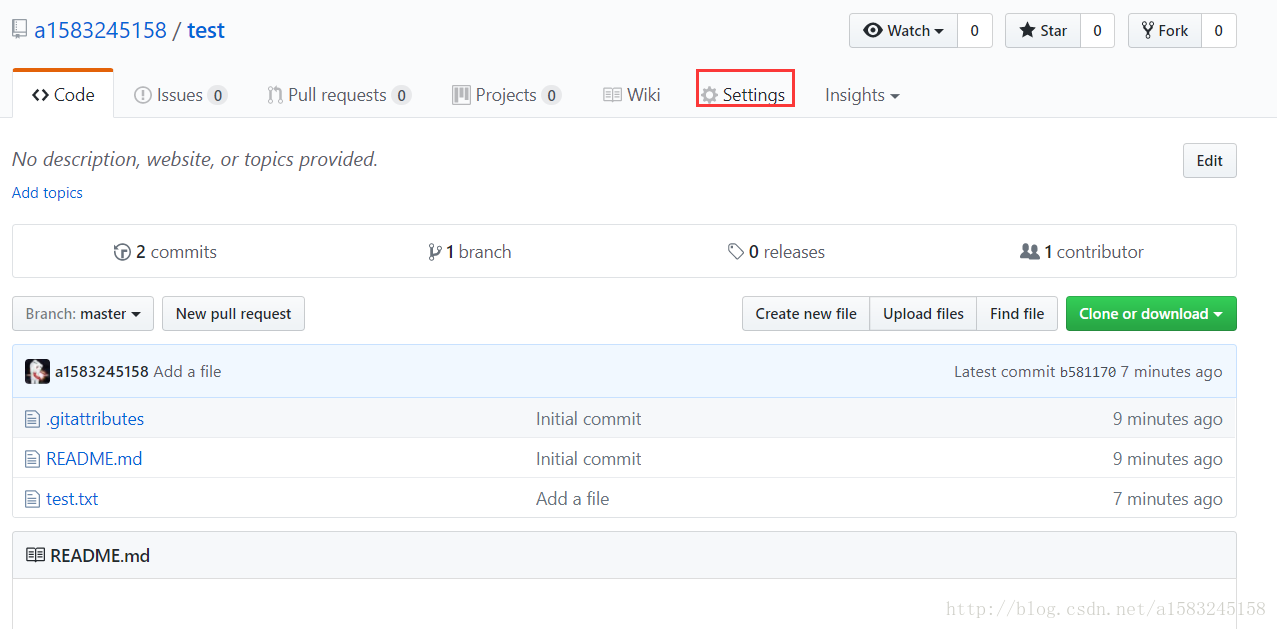Open the Branch: master selector dropdown
Viewport: 1277px width, 629px height.
(83, 314)
